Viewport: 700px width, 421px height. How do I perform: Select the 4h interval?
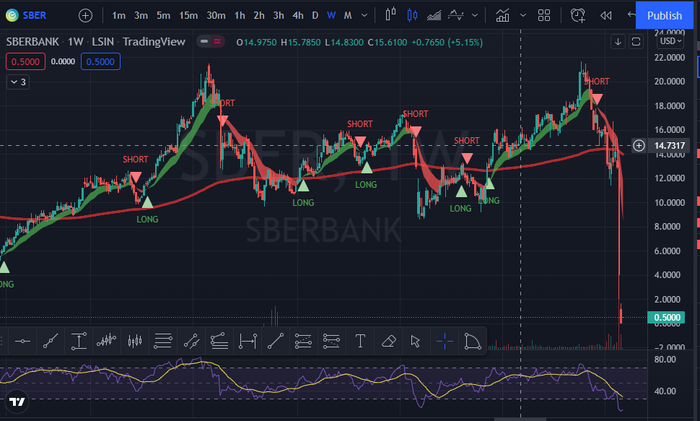(x=298, y=16)
